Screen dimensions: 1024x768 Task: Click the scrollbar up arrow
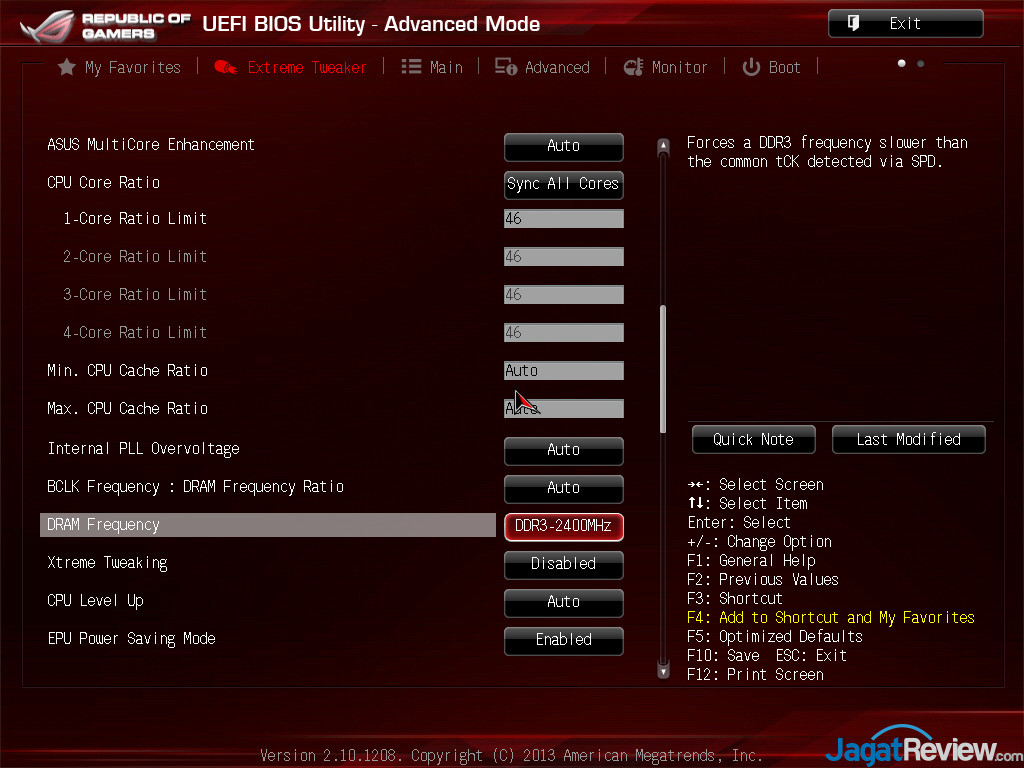[x=663, y=146]
